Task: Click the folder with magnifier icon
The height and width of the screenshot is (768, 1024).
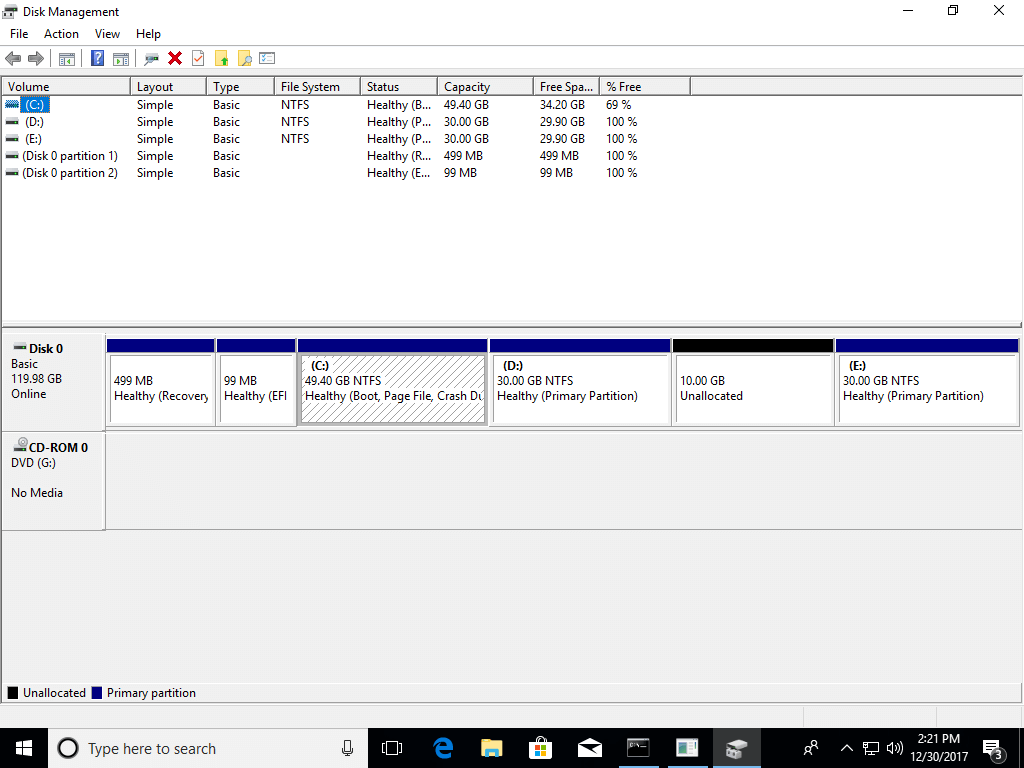Action: (244, 59)
